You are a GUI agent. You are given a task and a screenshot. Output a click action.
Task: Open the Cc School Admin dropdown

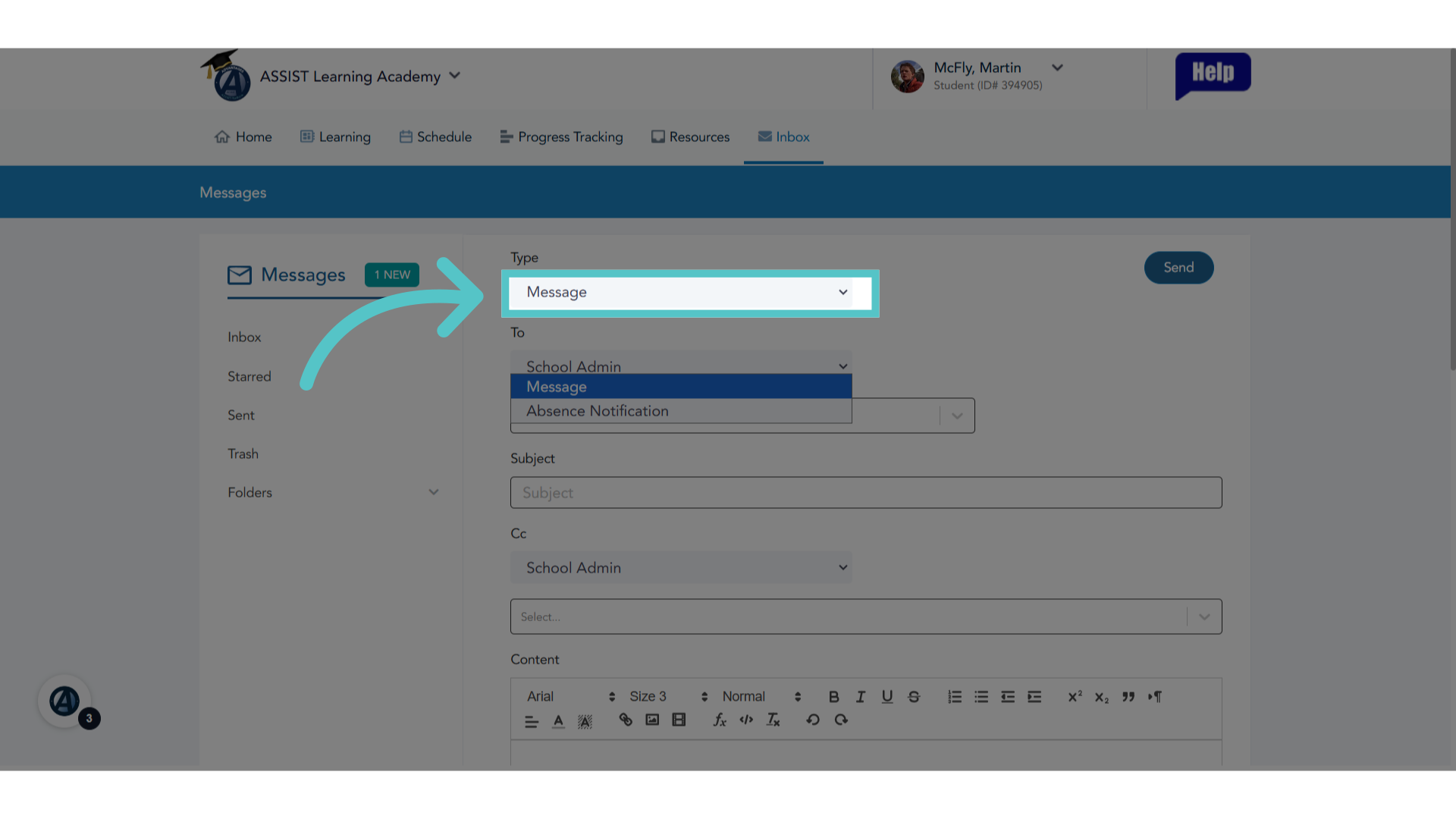point(681,567)
